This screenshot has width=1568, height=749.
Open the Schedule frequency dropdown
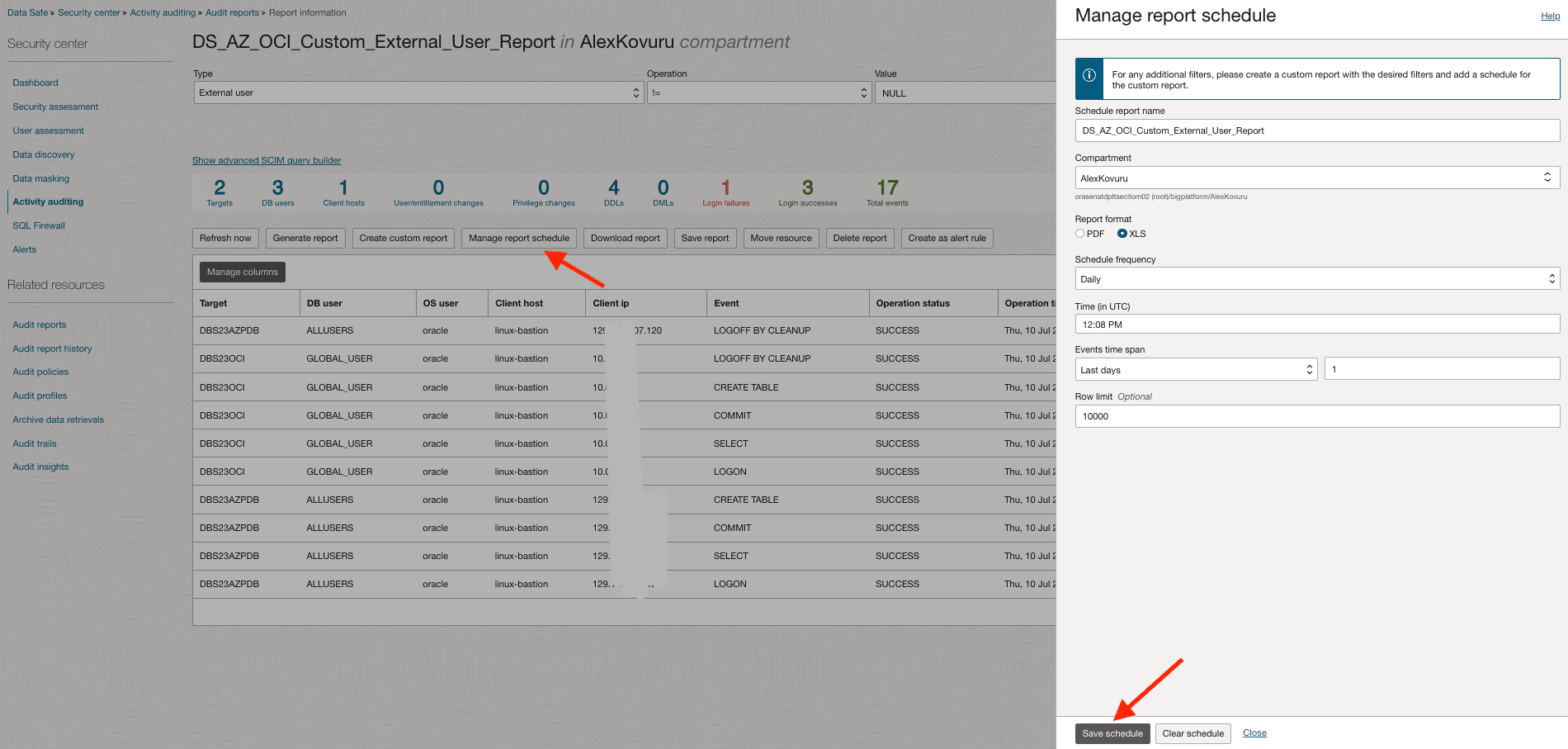[x=1315, y=278]
